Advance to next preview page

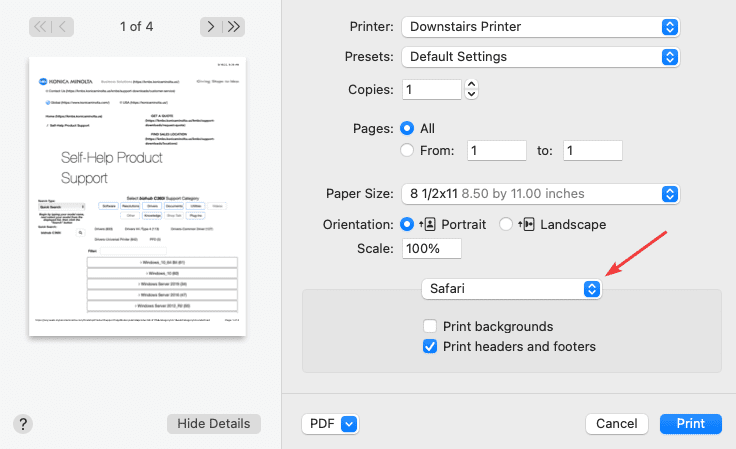pyautogui.click(x=212, y=26)
